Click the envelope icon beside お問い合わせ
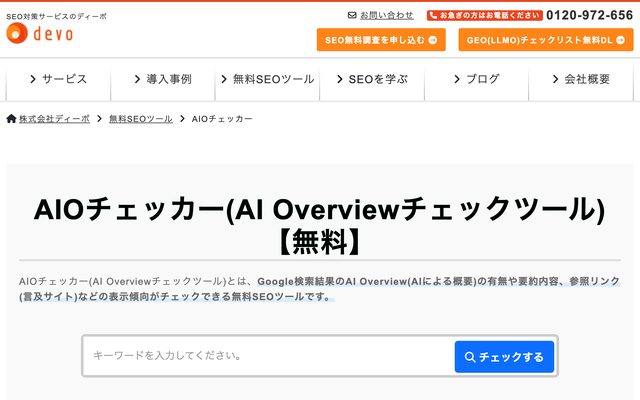This screenshot has height=400, width=640. coord(352,15)
